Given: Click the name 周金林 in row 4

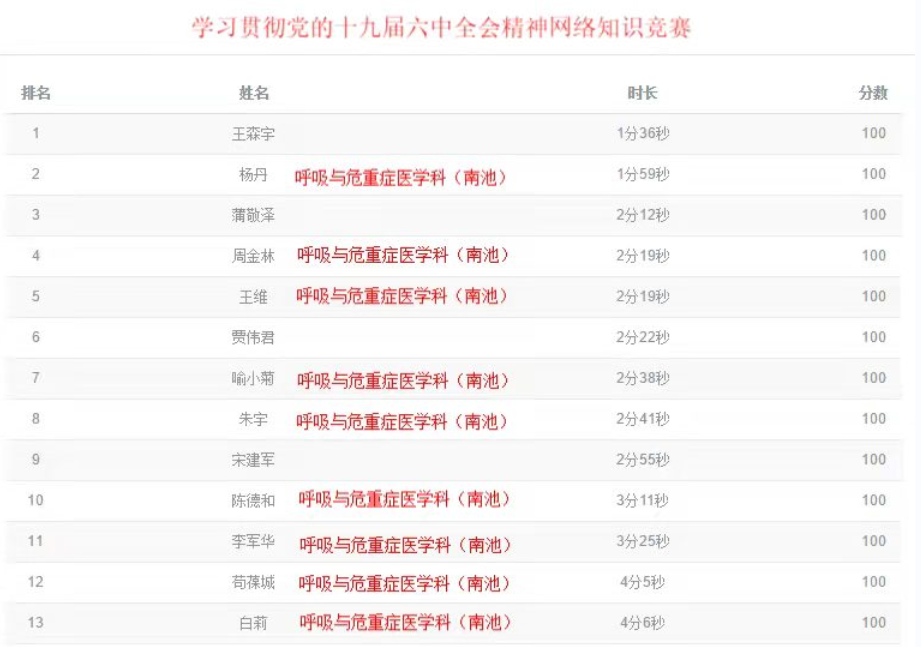Looking at the screenshot, I should pos(253,256).
